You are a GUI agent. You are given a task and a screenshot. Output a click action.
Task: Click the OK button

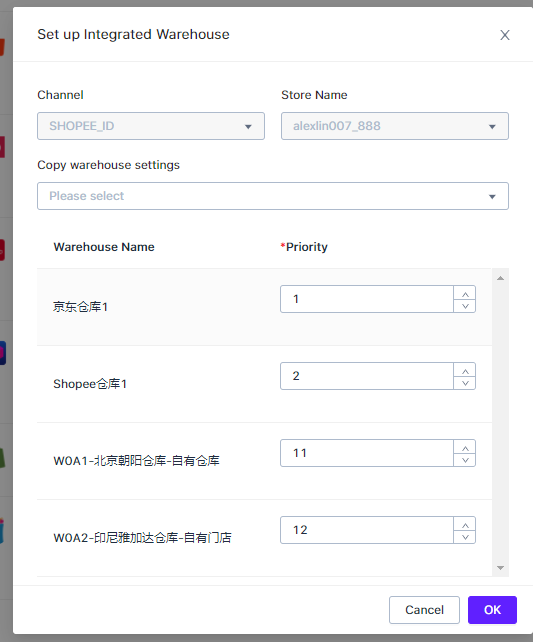coord(492,610)
